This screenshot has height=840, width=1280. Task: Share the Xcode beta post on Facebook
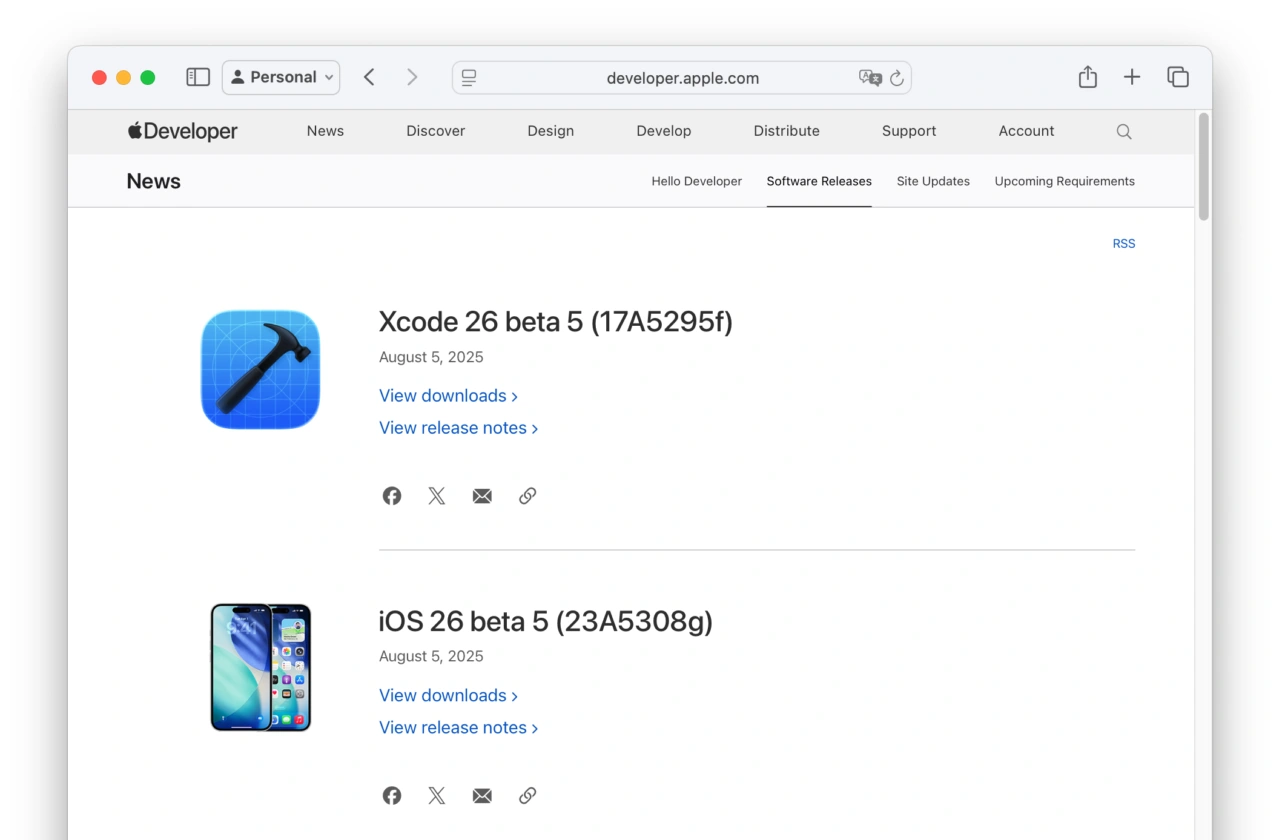(x=391, y=495)
